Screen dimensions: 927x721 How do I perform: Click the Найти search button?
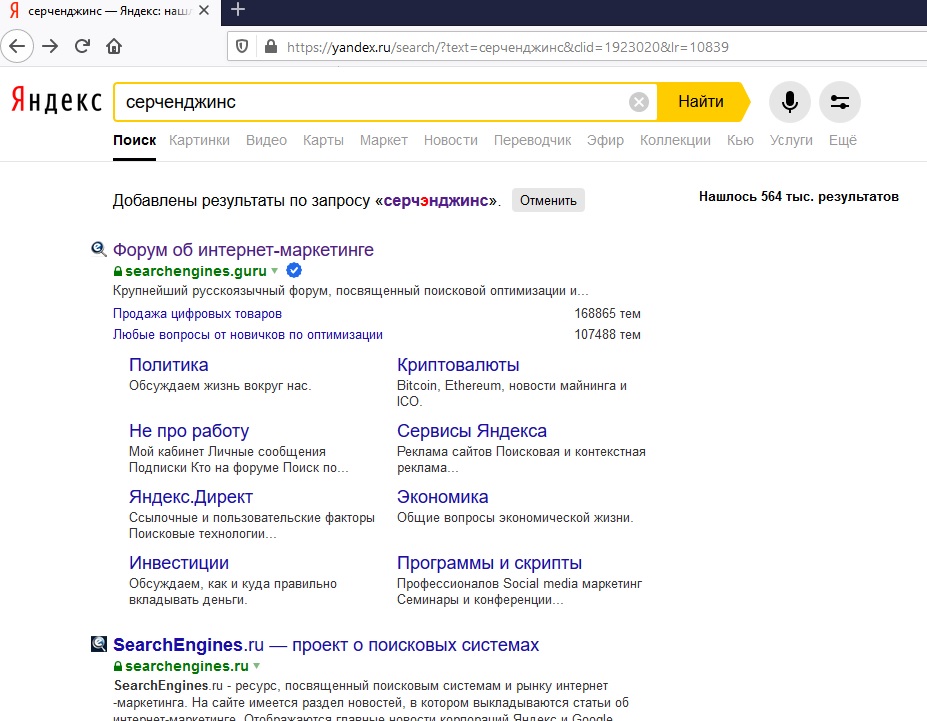(702, 102)
